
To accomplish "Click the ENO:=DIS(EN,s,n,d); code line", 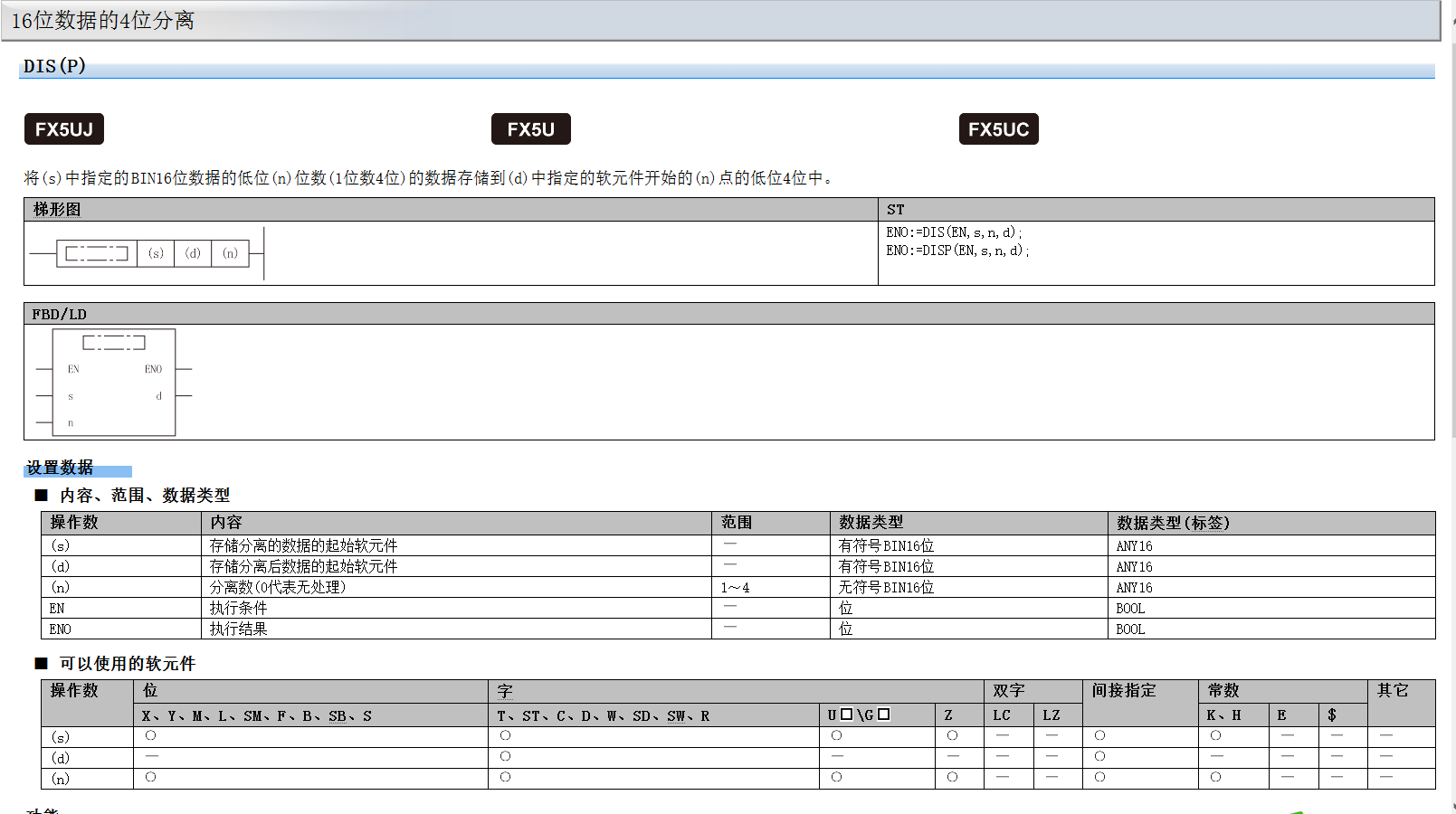I will [954, 232].
